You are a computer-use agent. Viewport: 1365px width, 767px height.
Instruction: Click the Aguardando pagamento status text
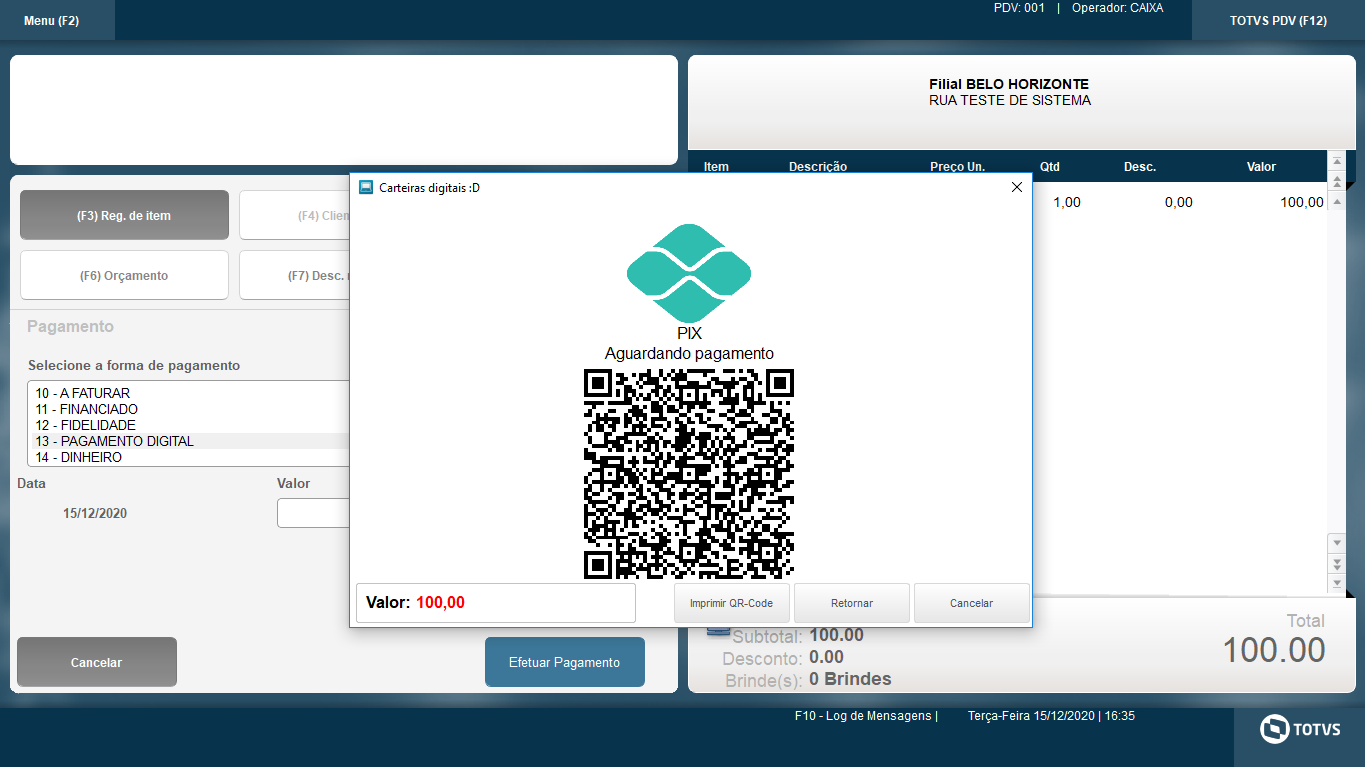pyautogui.click(x=689, y=353)
